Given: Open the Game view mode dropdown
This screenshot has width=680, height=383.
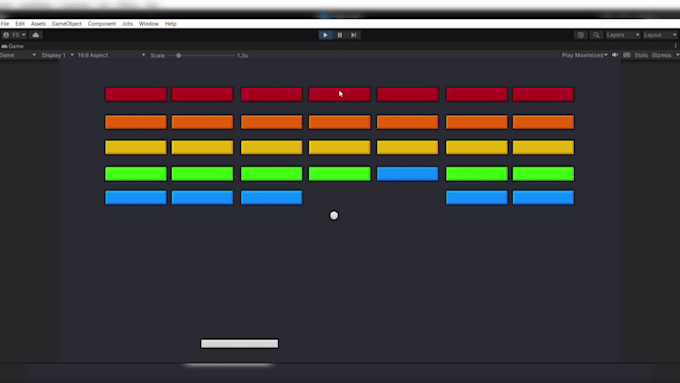Looking at the screenshot, I should pyautogui.click(x=18, y=55).
